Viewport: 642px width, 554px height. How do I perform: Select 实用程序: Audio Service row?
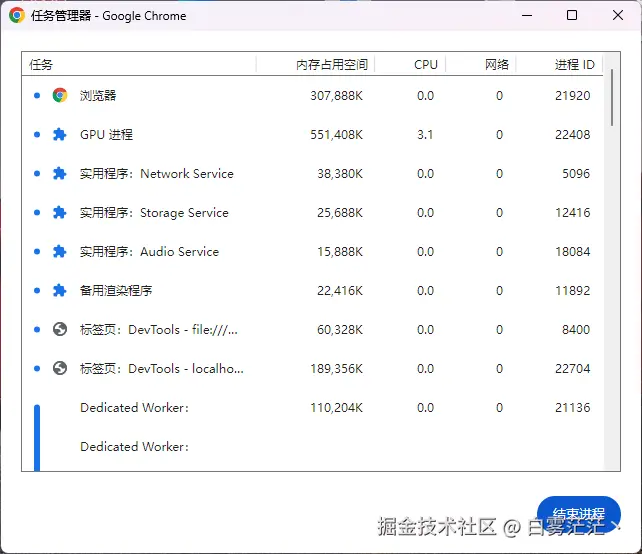[312, 251]
